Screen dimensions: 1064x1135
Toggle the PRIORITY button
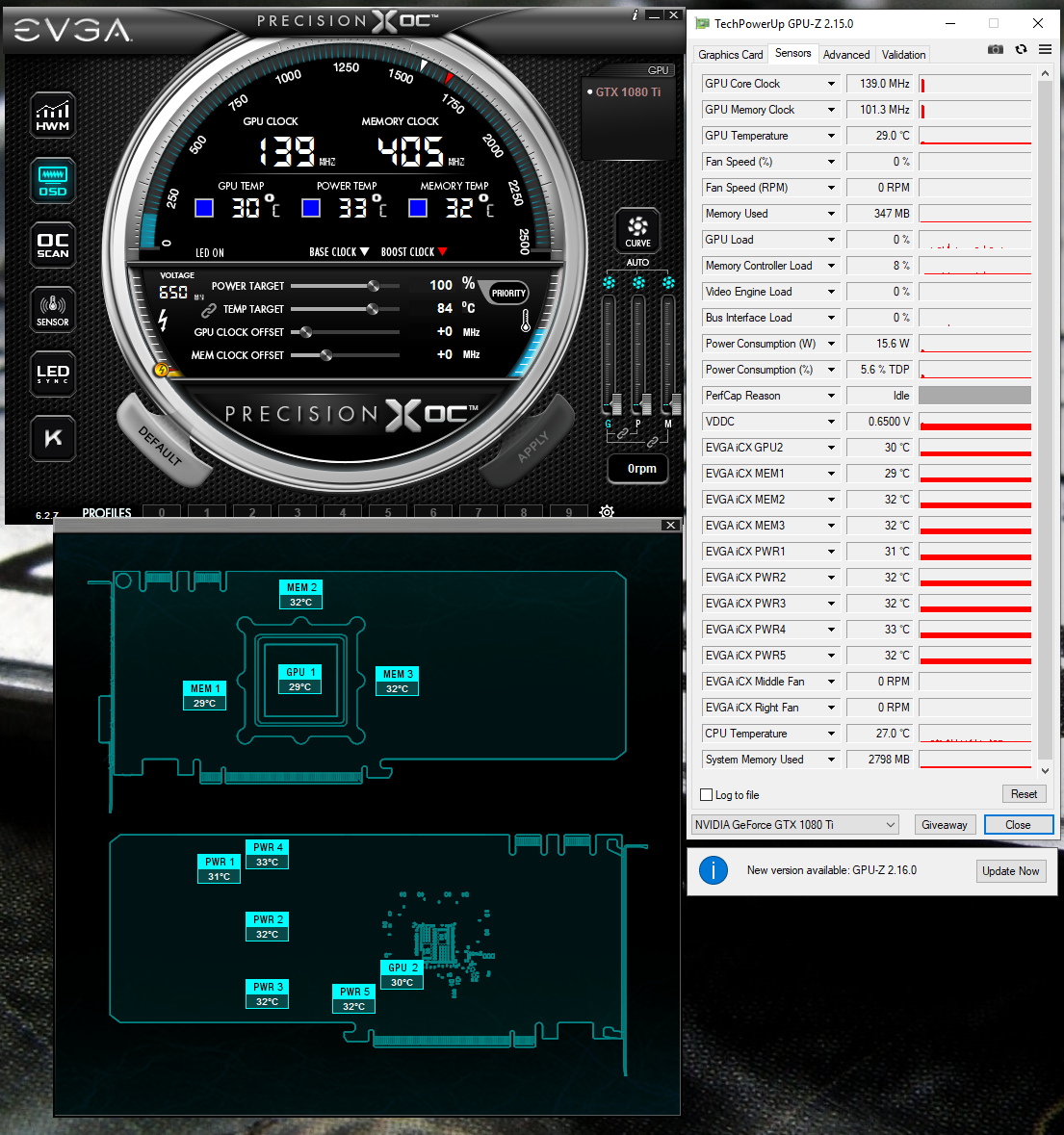(x=508, y=294)
